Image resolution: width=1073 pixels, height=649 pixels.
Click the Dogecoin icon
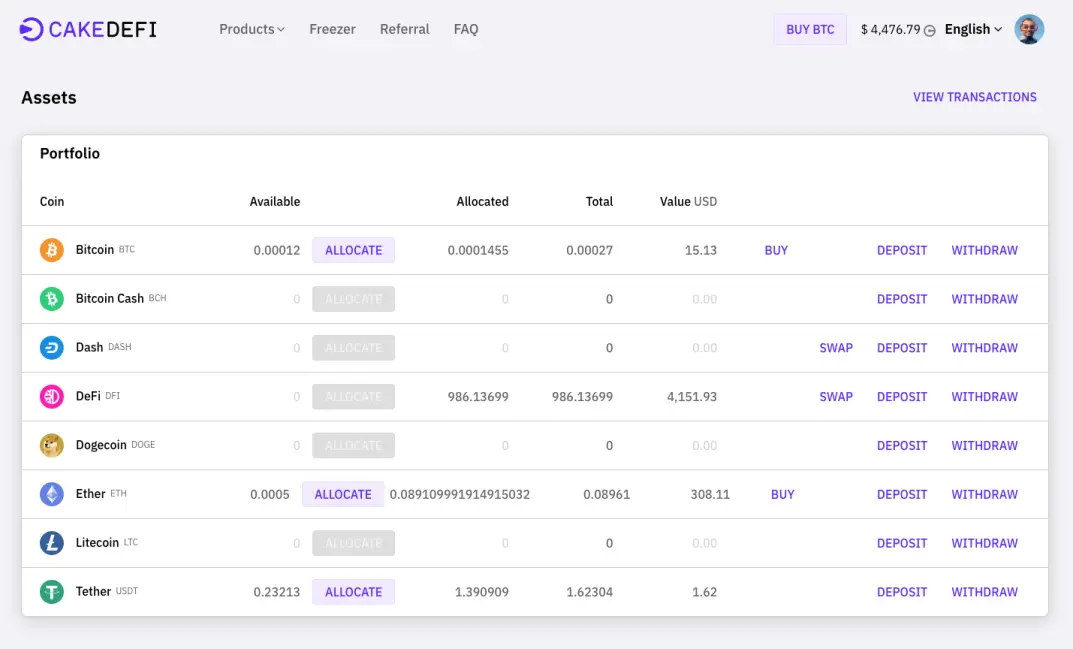[x=51, y=445]
